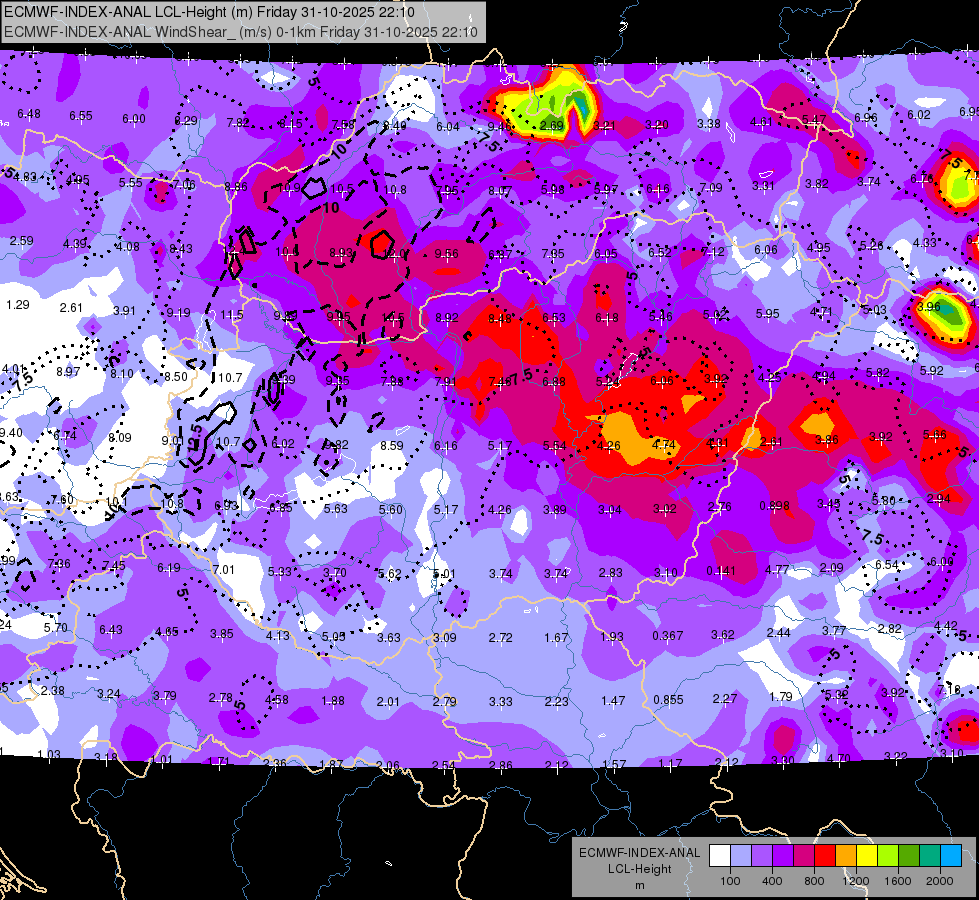The width and height of the screenshot is (979, 900).
Task: Click the grid value 6.53
Action: (x=554, y=318)
